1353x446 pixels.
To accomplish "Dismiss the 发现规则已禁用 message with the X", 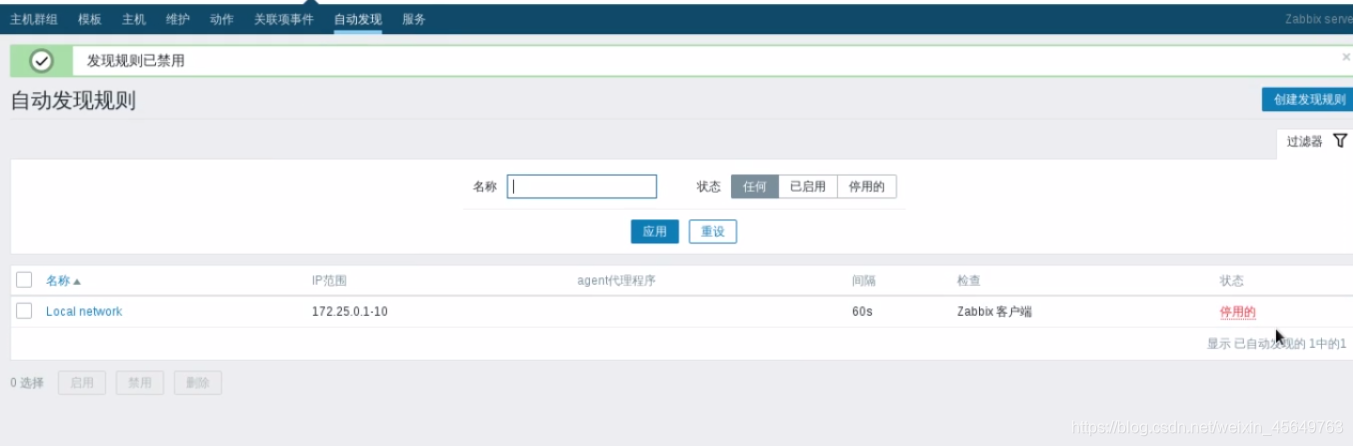I will pos(1345,58).
